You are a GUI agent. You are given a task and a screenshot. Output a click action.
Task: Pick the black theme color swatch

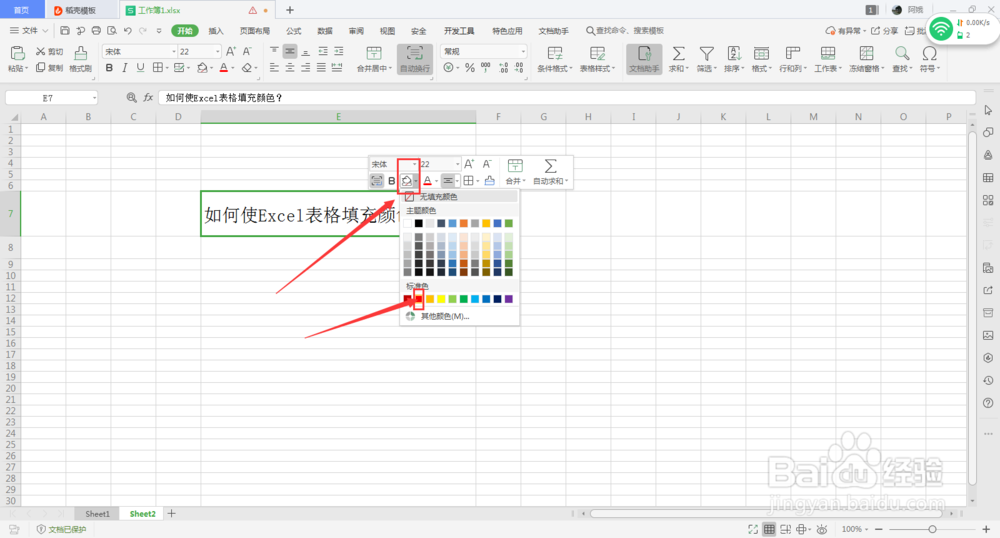[418, 224]
